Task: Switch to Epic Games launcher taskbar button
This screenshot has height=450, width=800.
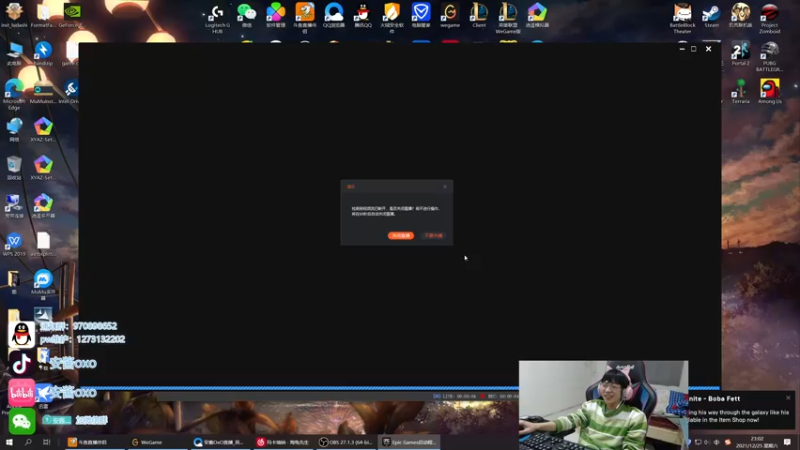Action: [409, 442]
